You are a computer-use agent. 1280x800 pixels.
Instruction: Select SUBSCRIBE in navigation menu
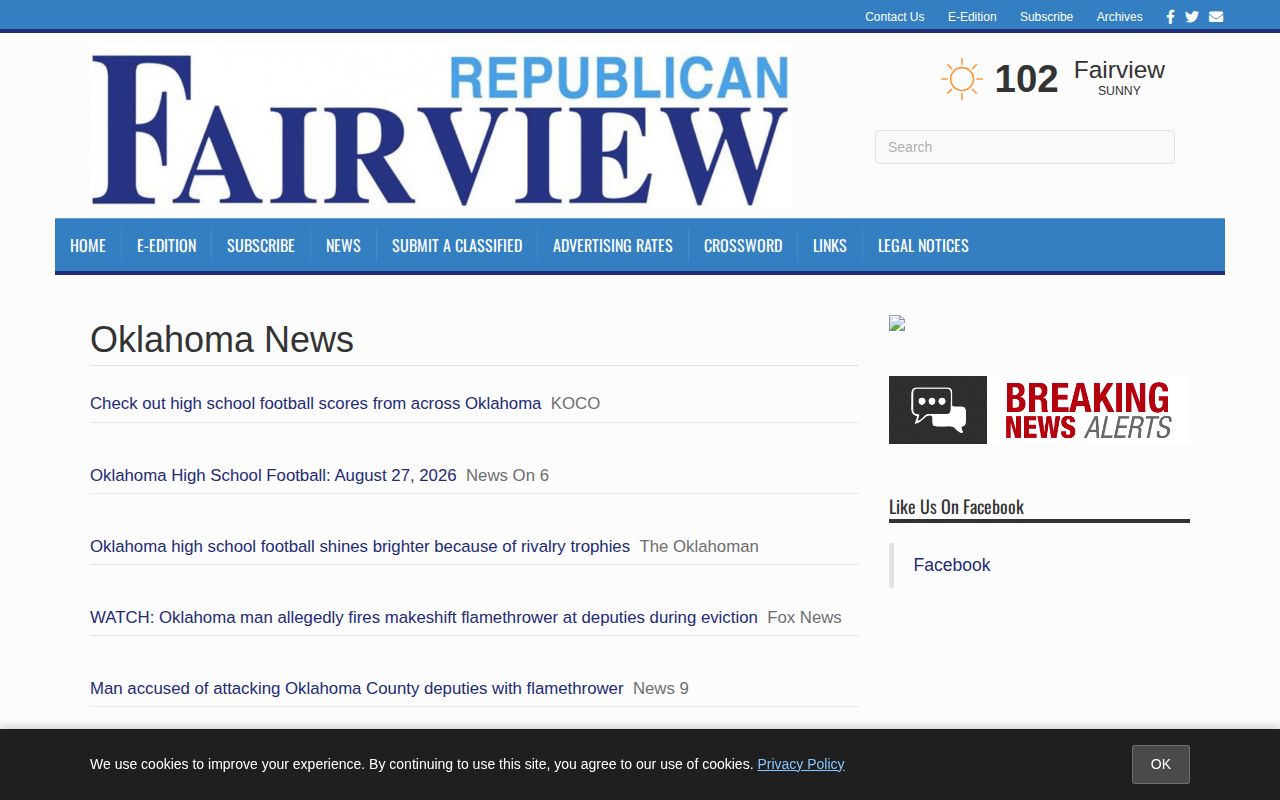[261, 246]
